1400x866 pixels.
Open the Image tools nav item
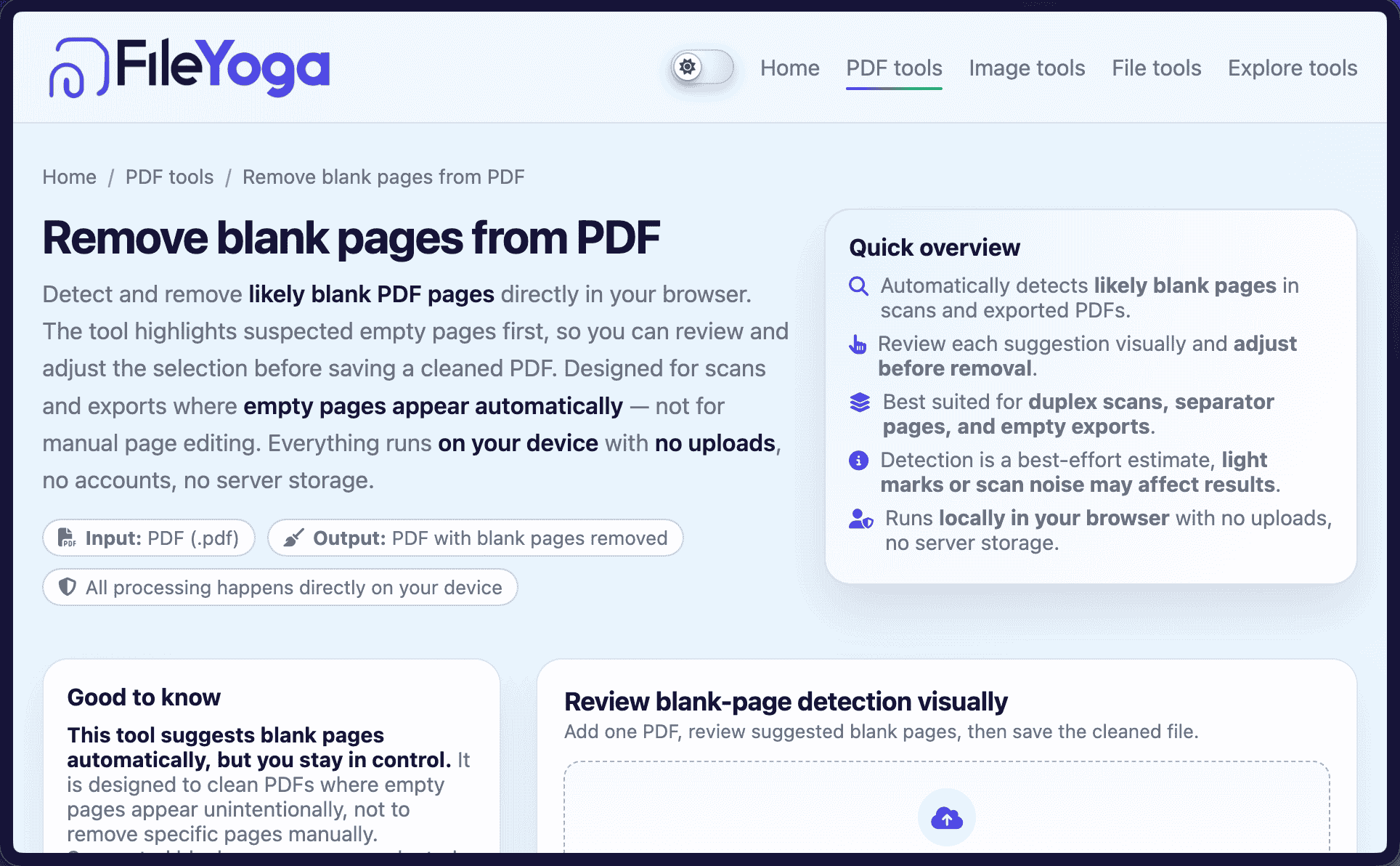tap(1027, 68)
